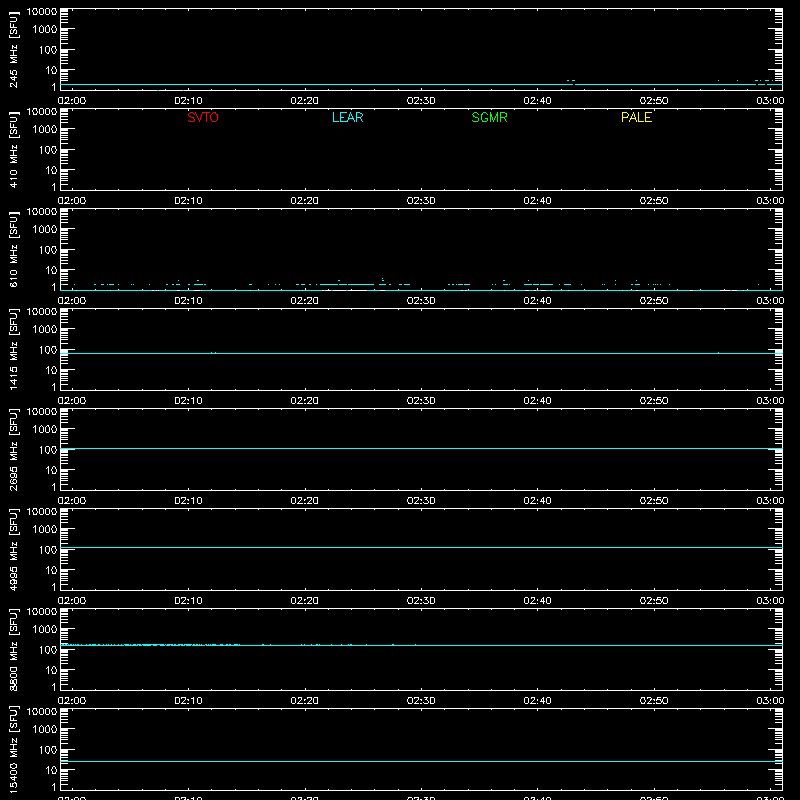Select the 15400 MHz [SFU] axis title
The width and height of the screenshot is (800, 800).
click(x=13, y=749)
